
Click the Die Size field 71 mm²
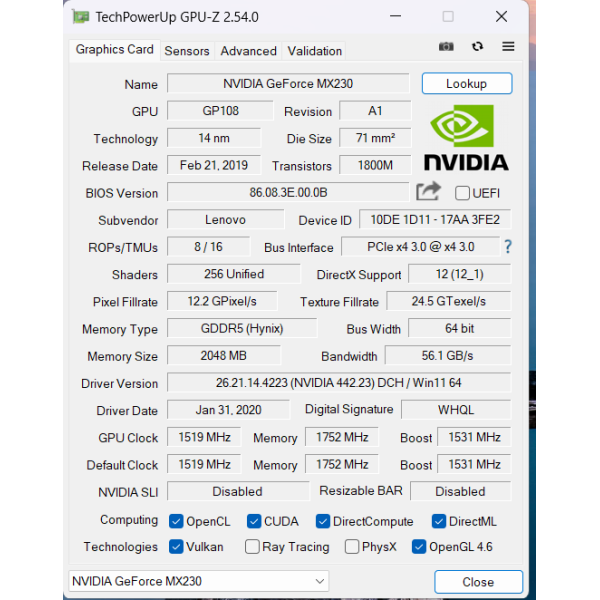point(375,138)
